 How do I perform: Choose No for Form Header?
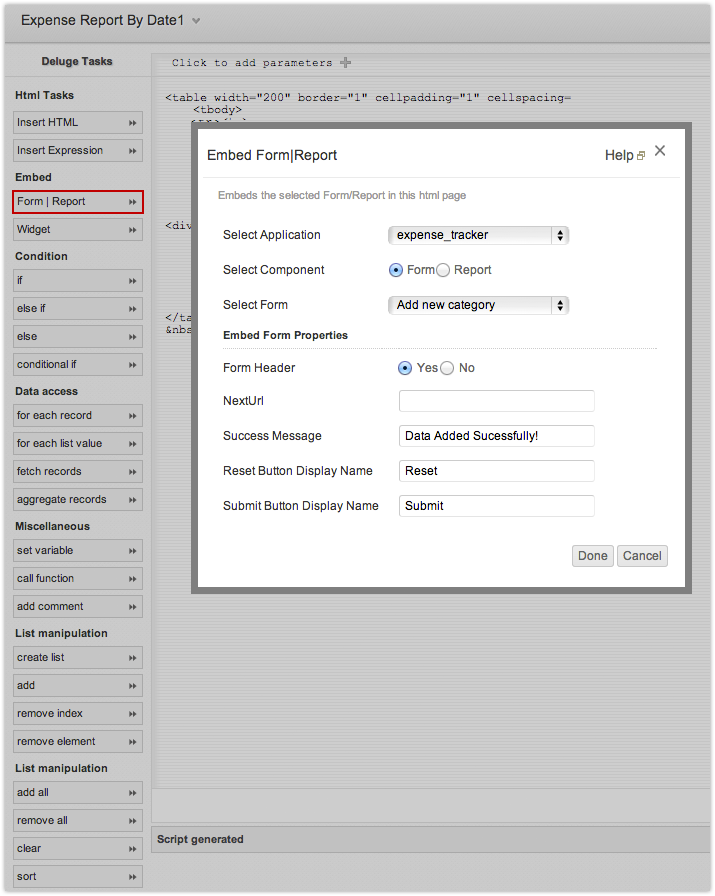click(x=447, y=368)
